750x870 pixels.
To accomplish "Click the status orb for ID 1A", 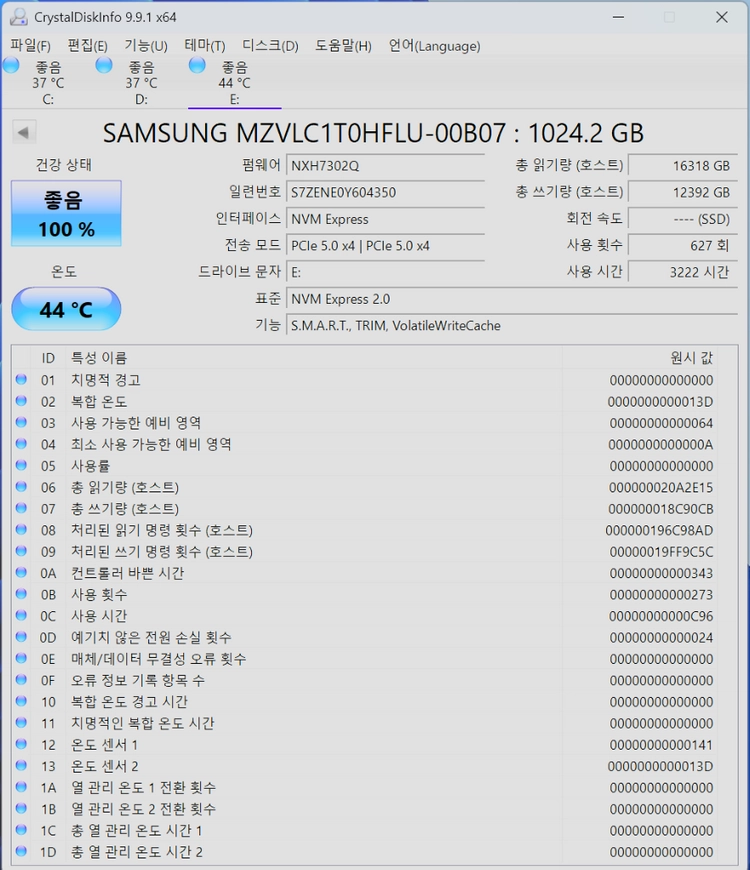I will click(21, 787).
